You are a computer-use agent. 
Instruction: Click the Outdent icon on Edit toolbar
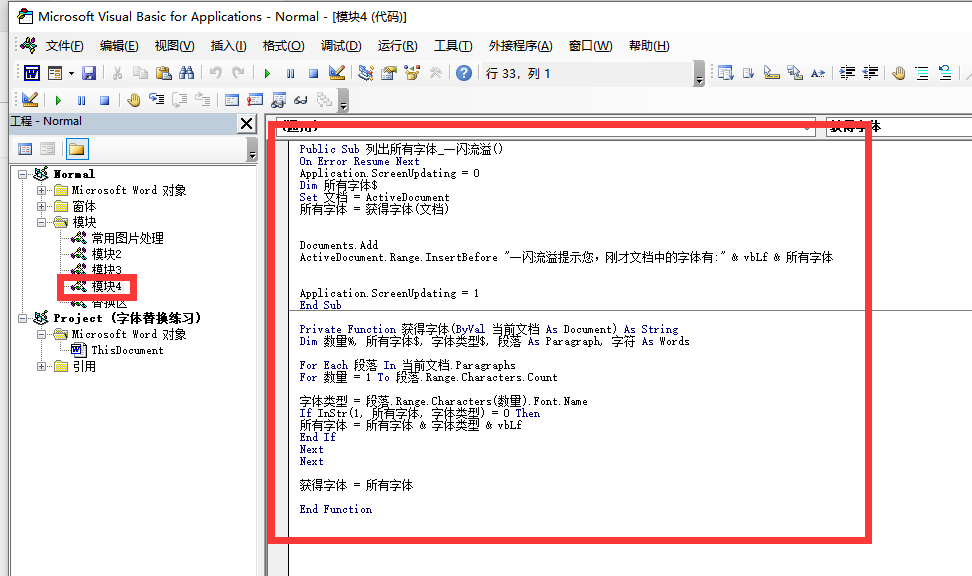pyautogui.click(x=870, y=73)
